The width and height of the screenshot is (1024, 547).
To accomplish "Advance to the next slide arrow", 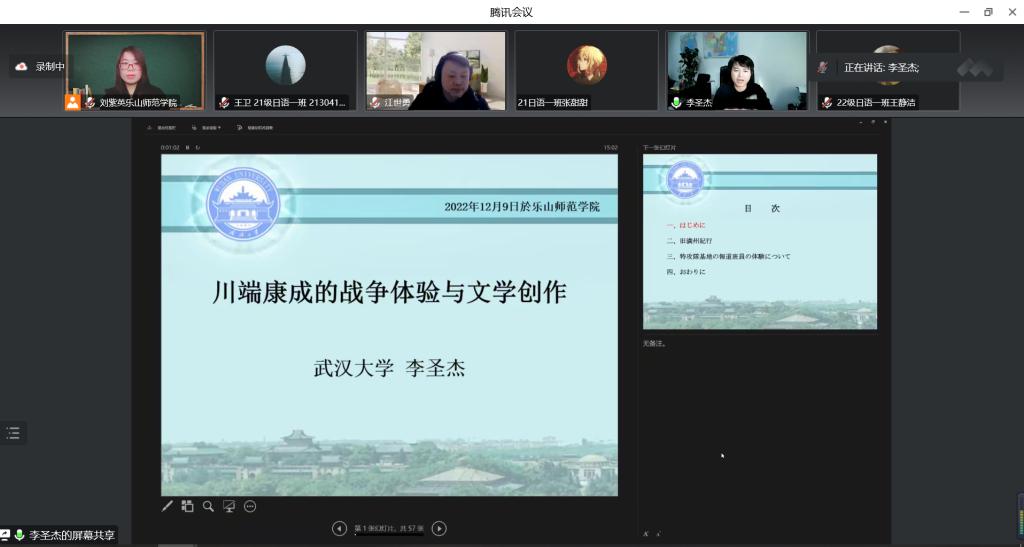I will click(x=439, y=528).
